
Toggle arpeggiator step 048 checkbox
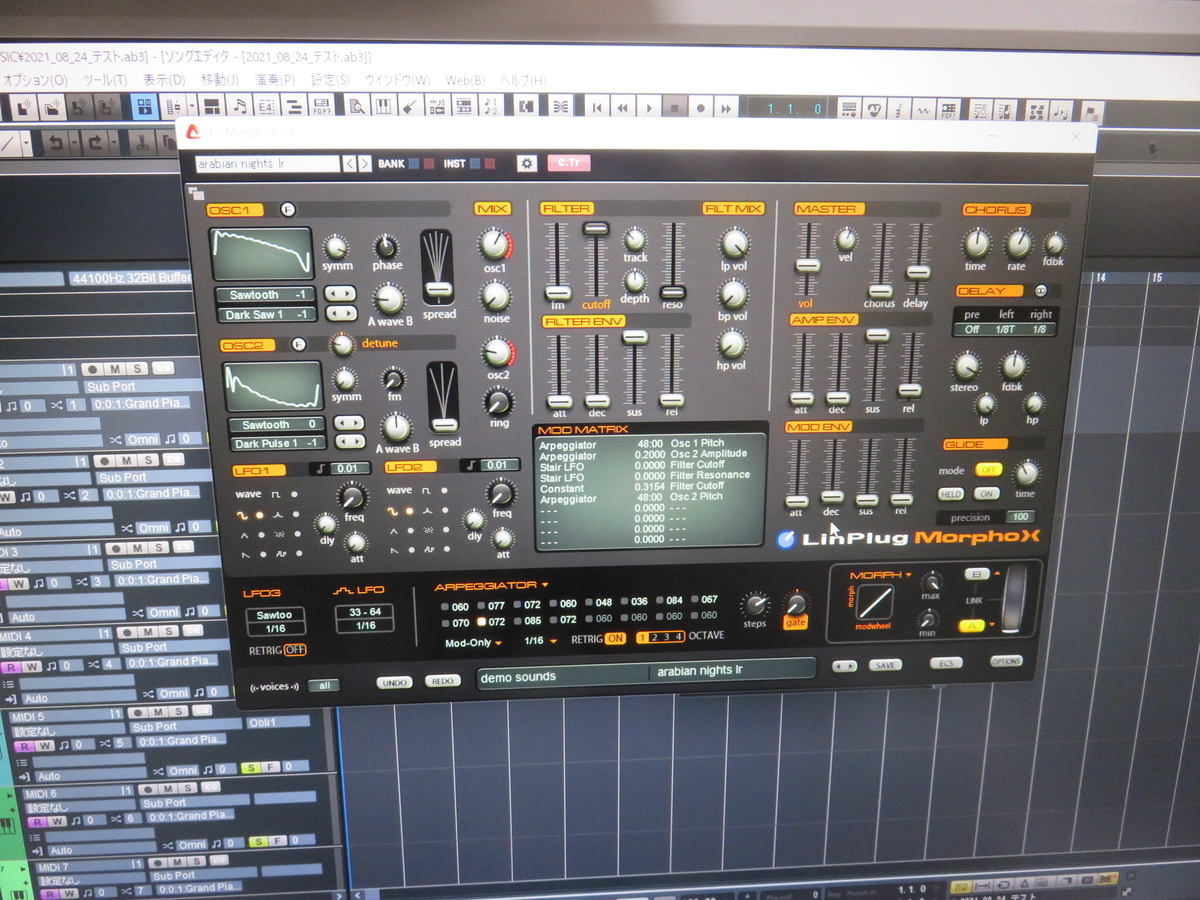587,604
